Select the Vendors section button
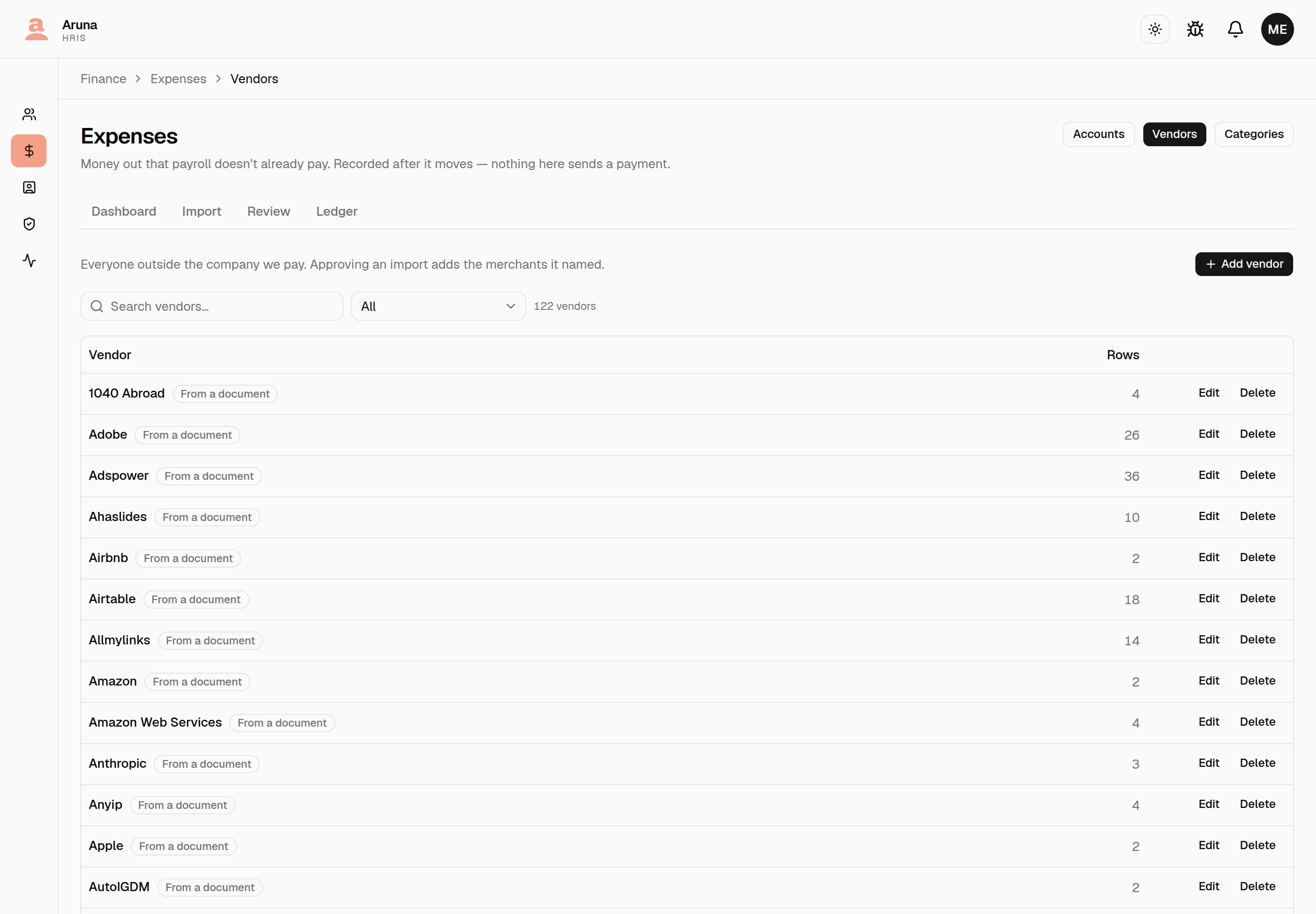The width and height of the screenshot is (1316, 914). click(x=1174, y=134)
